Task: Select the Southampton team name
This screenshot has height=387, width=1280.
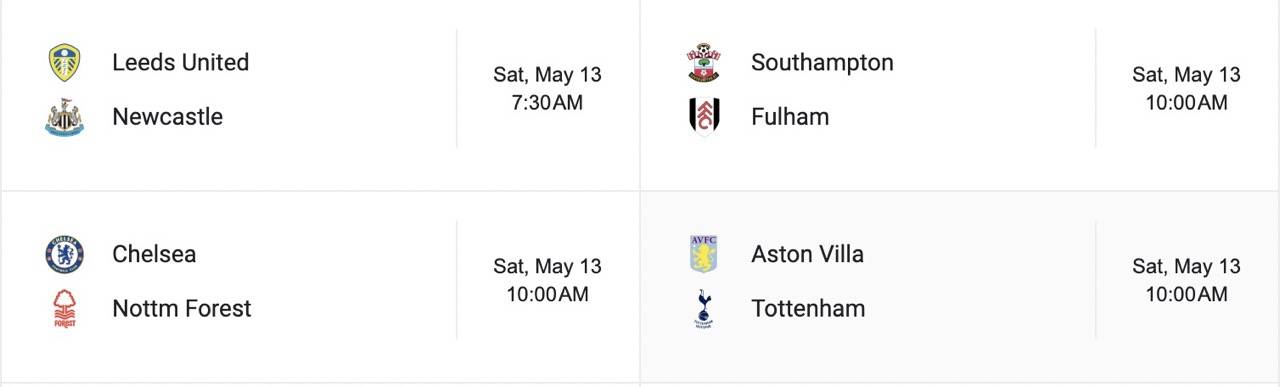Action: (x=822, y=62)
